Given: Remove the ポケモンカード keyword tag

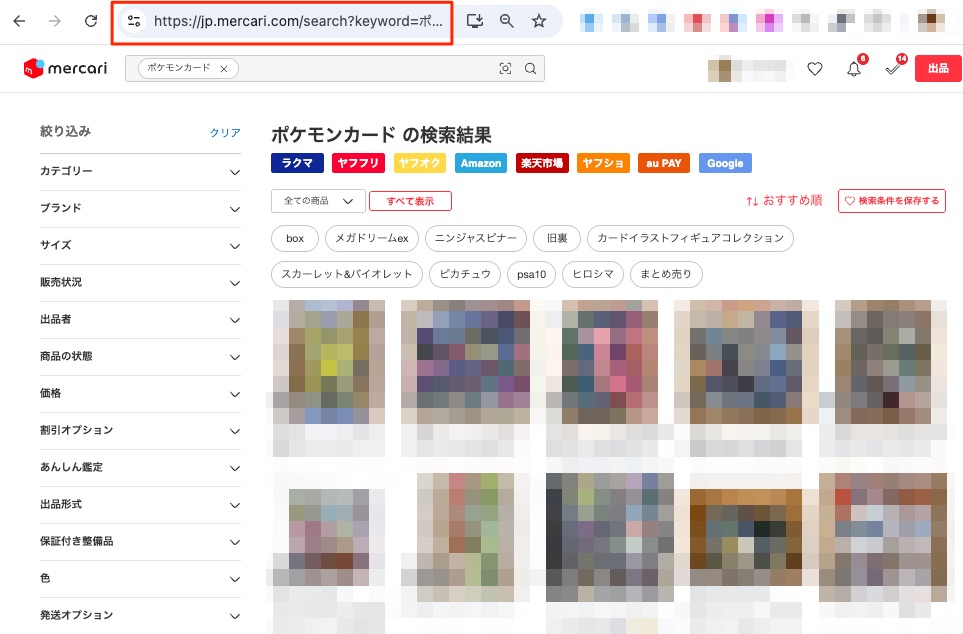Looking at the screenshot, I should point(224,69).
